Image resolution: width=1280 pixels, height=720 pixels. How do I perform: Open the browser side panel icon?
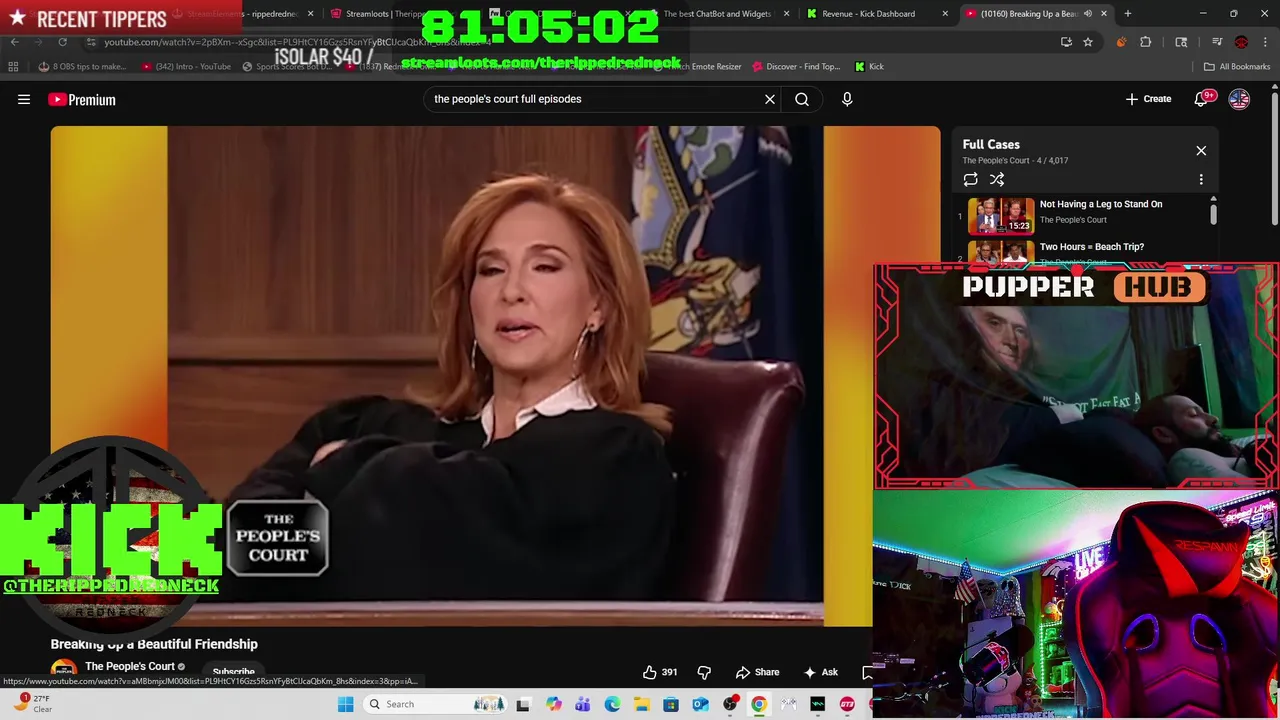[1181, 42]
